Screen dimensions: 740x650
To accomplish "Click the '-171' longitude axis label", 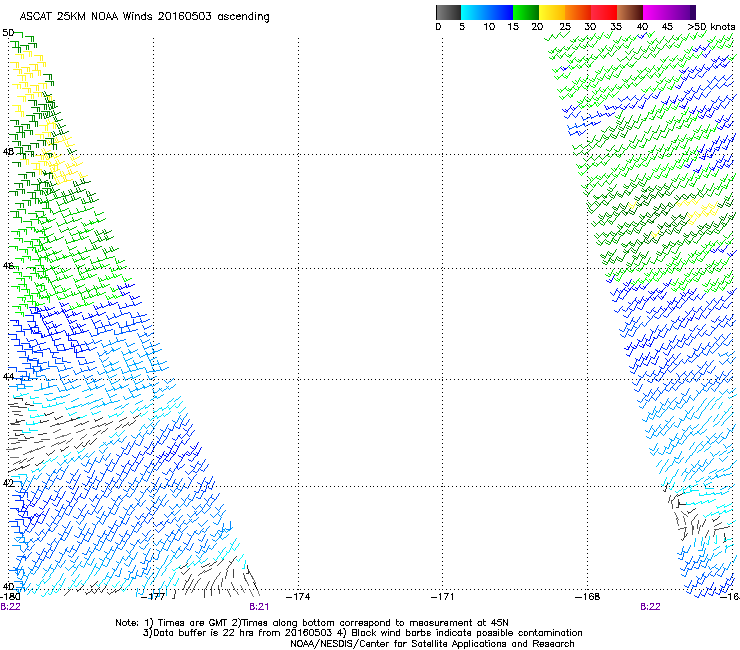I will (x=443, y=597).
